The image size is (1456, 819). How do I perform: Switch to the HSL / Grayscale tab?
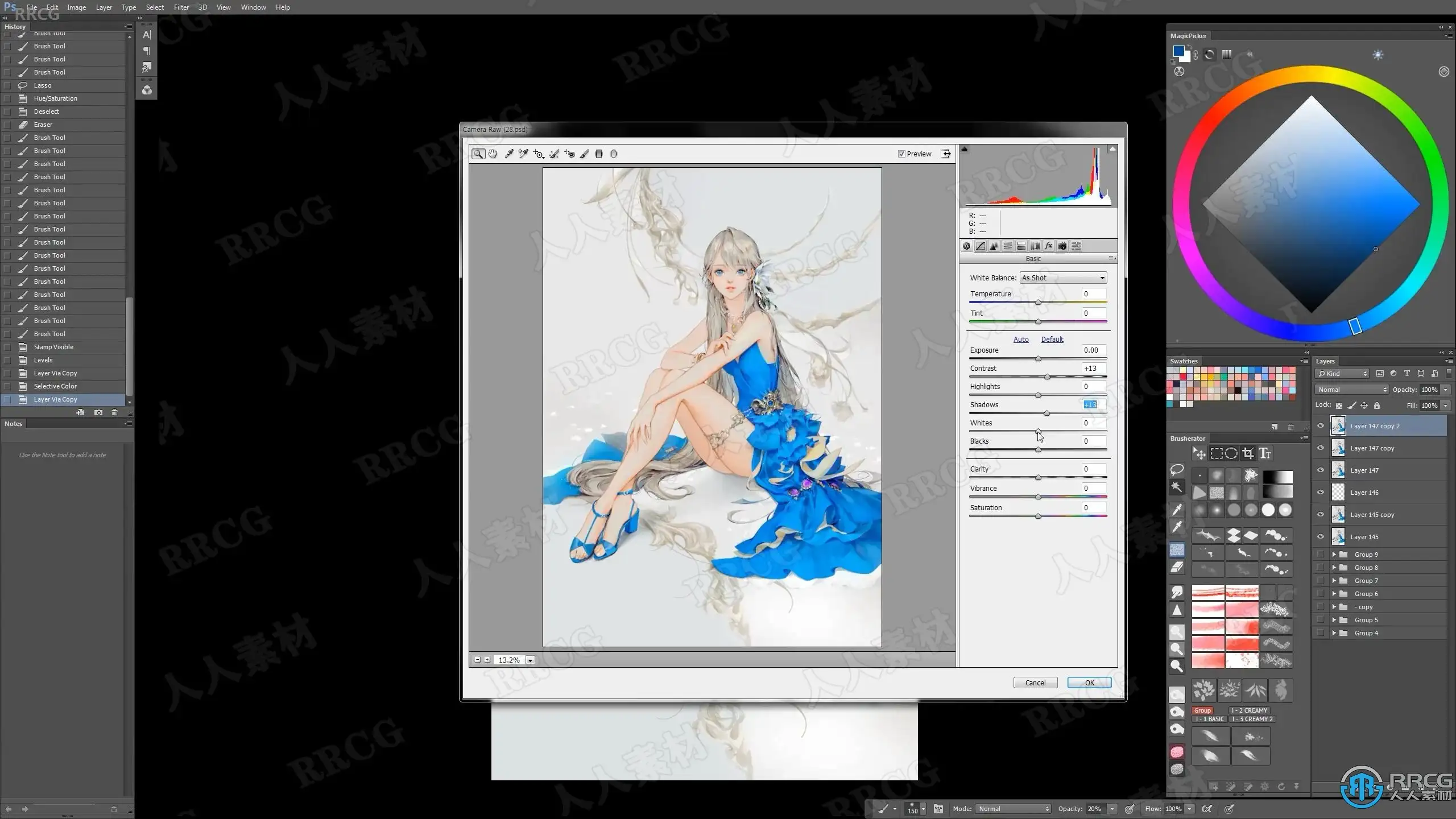1008,246
